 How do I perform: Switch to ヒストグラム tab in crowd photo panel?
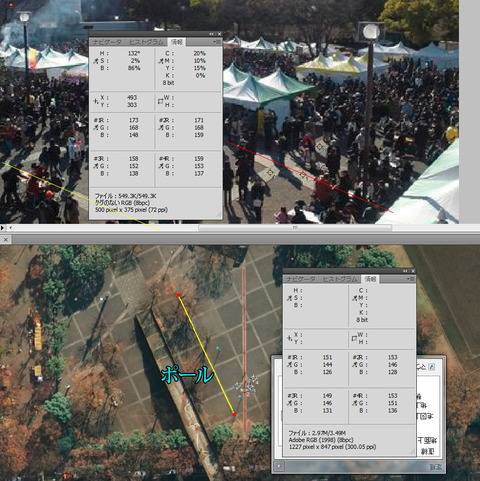pyautogui.click(x=146, y=42)
